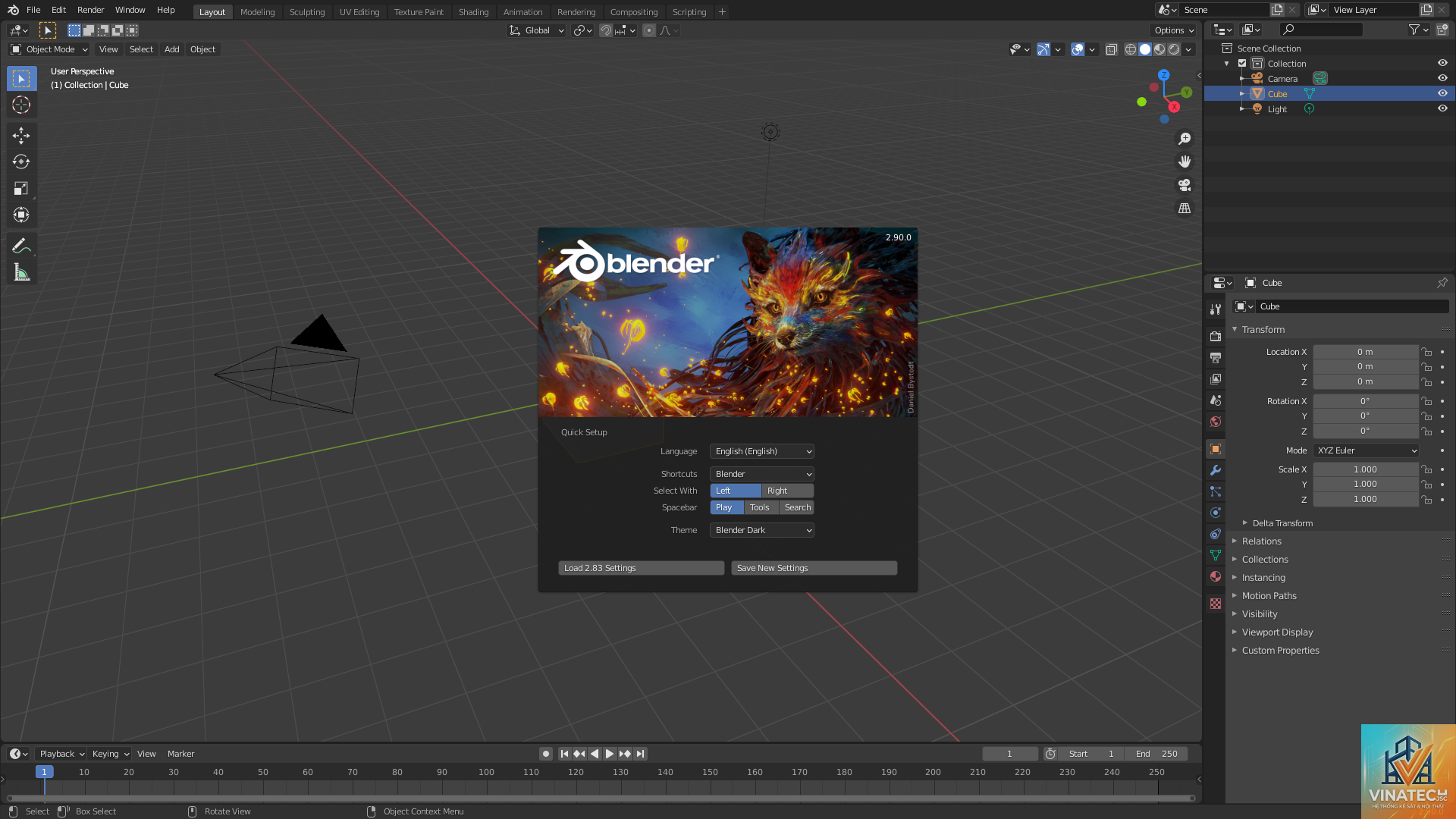This screenshot has height=819, width=1456.
Task: Open the Render menu
Action: tap(90, 10)
